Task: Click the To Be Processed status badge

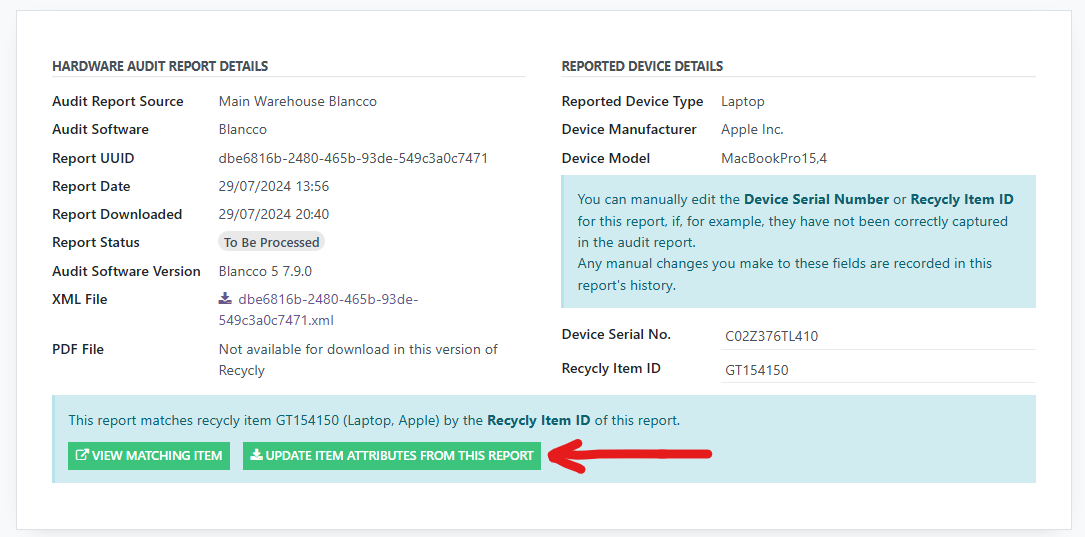Action: [x=271, y=243]
